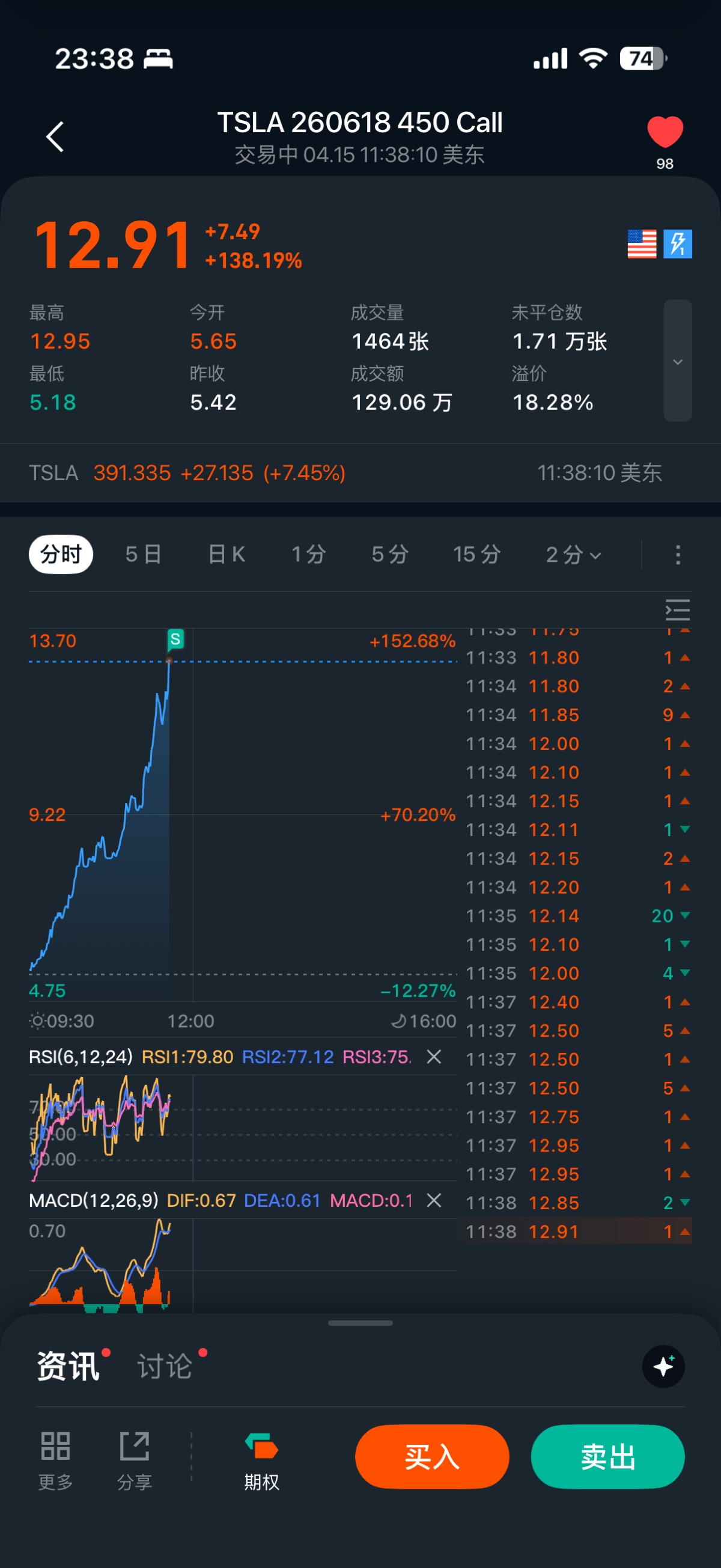Close the RSI indicator panel
721x1568 pixels.
434,1057
